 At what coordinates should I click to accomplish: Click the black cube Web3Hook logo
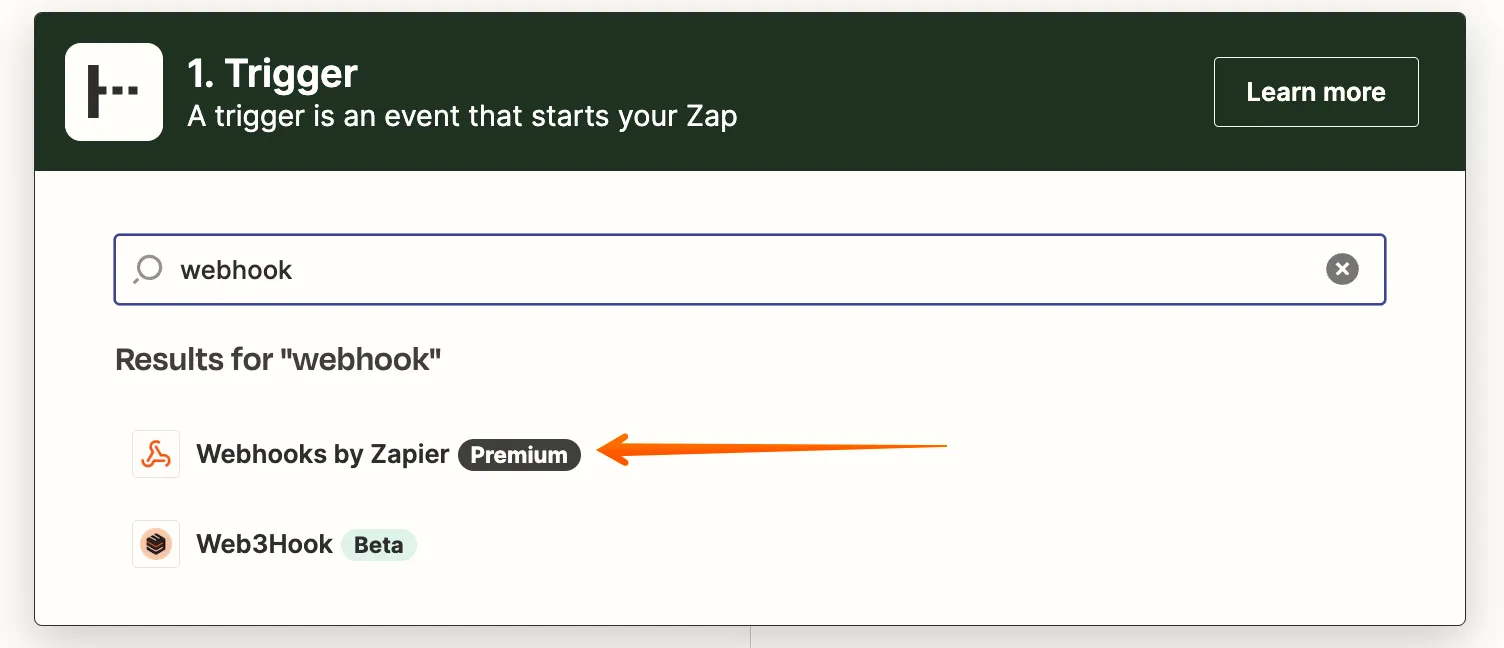(x=156, y=544)
